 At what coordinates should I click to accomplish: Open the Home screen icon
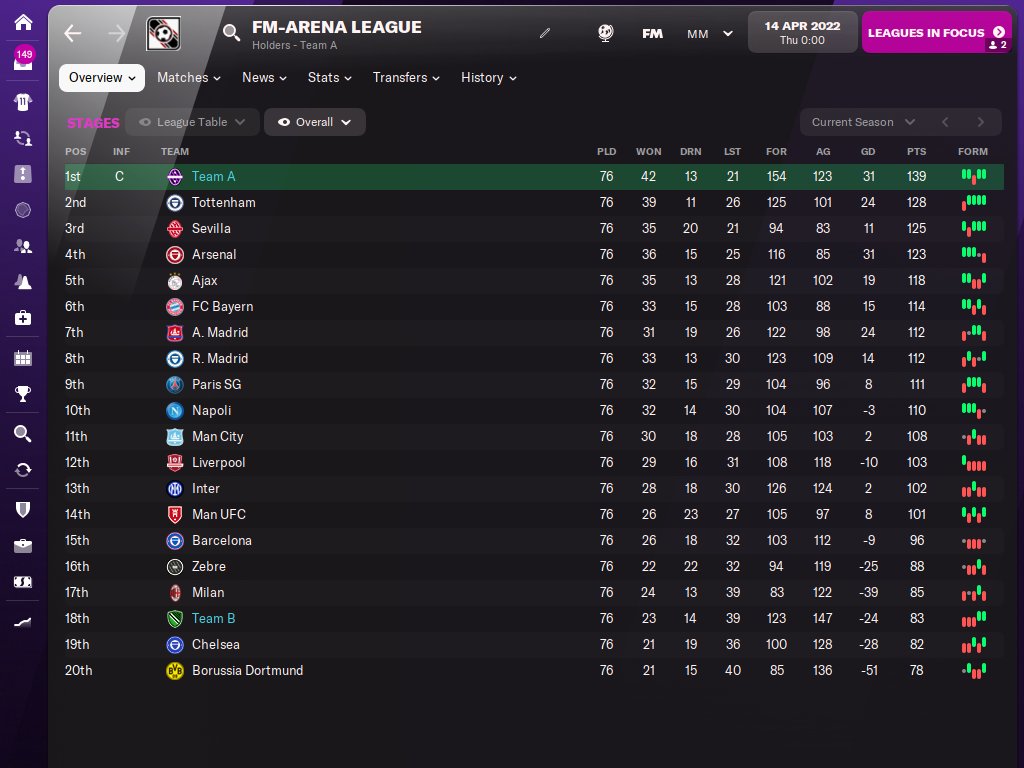(24, 23)
